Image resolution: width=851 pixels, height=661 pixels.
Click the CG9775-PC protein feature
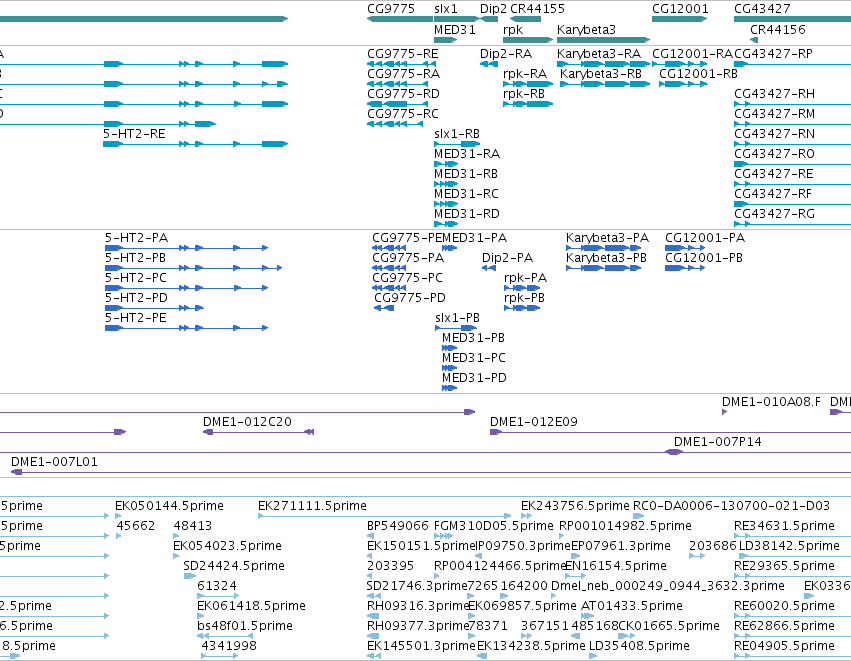click(389, 288)
